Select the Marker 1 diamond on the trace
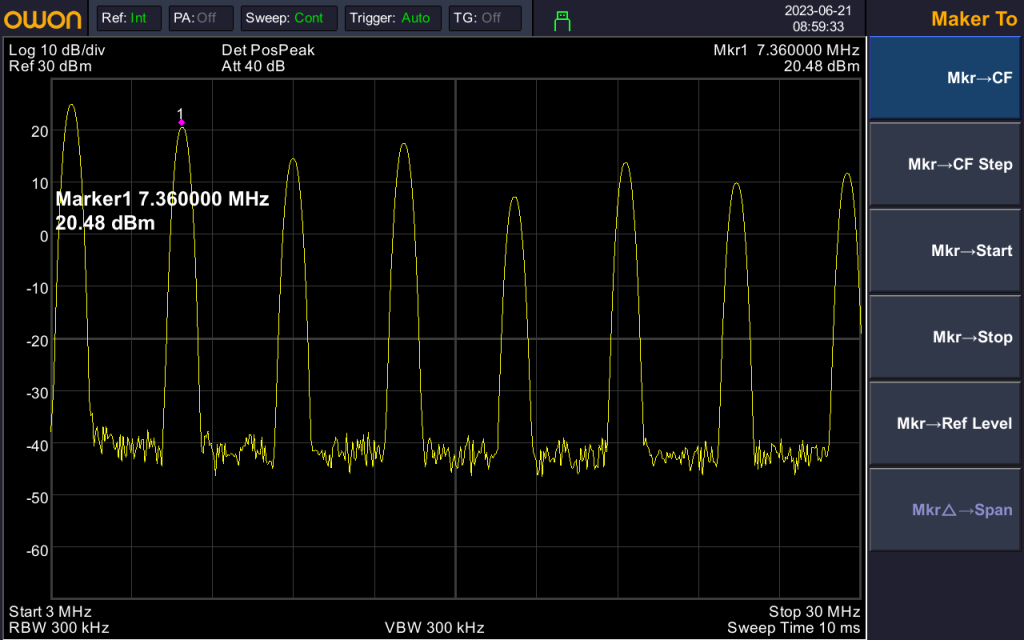This screenshot has width=1024, height=640. point(181,122)
